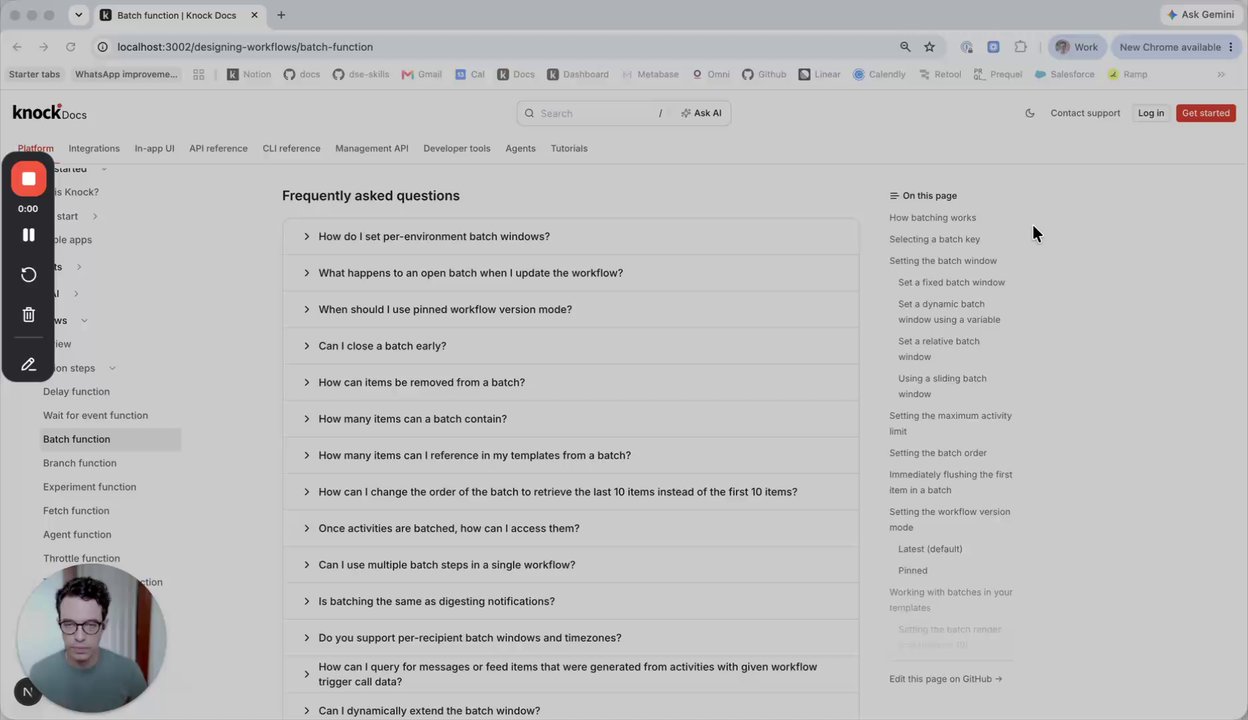Open Branch function in the sidebar
The height and width of the screenshot is (720, 1248).
[80, 463]
